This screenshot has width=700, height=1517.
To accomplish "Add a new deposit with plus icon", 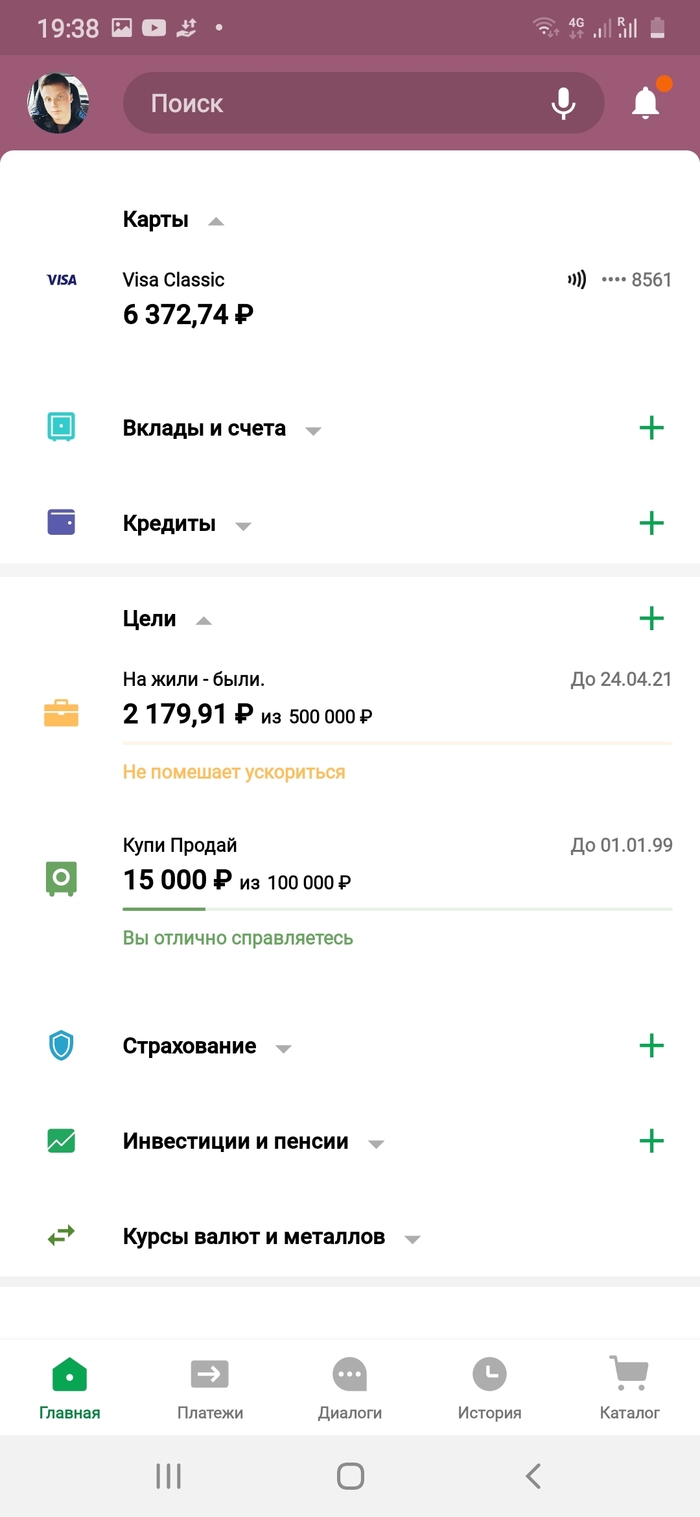I will [651, 428].
